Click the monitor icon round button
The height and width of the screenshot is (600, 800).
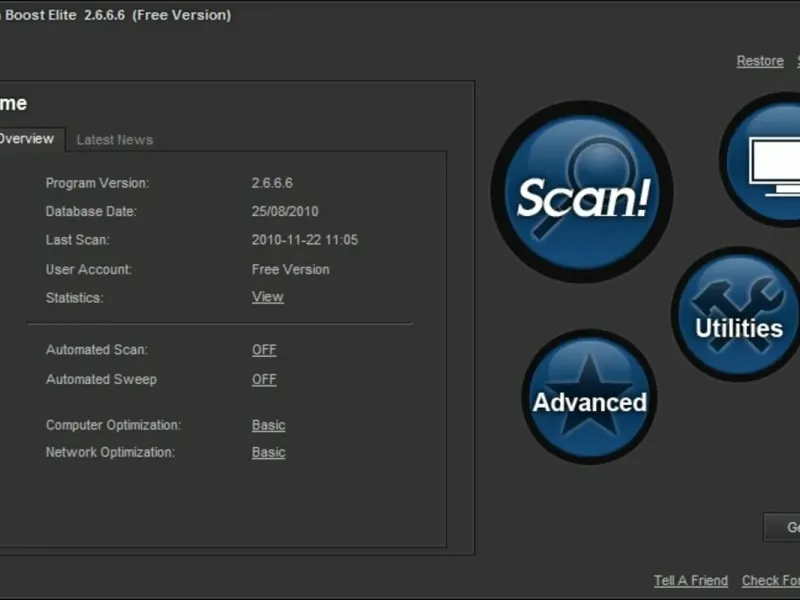[x=762, y=160]
